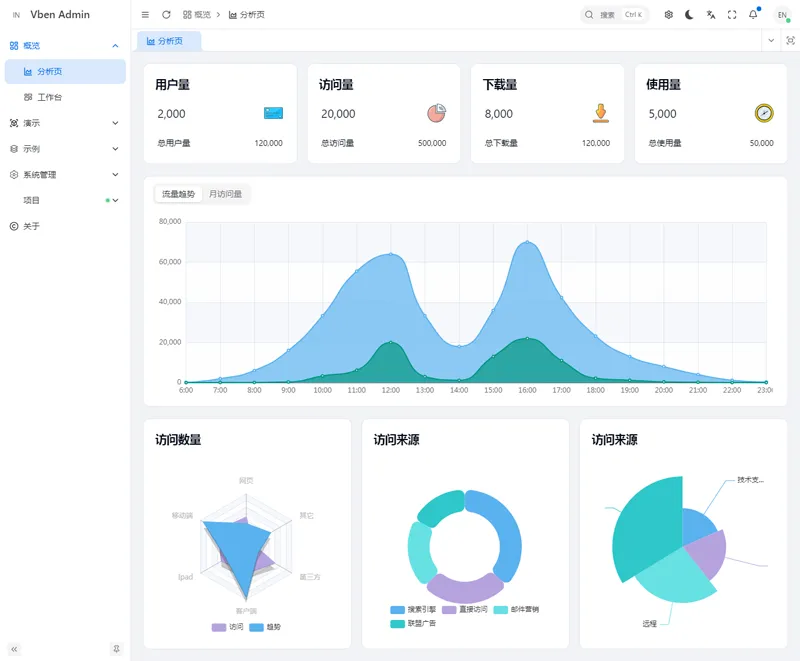Toggle dark mode with the moon icon
Image resolution: width=800 pixels, height=661 pixels.
pos(690,15)
